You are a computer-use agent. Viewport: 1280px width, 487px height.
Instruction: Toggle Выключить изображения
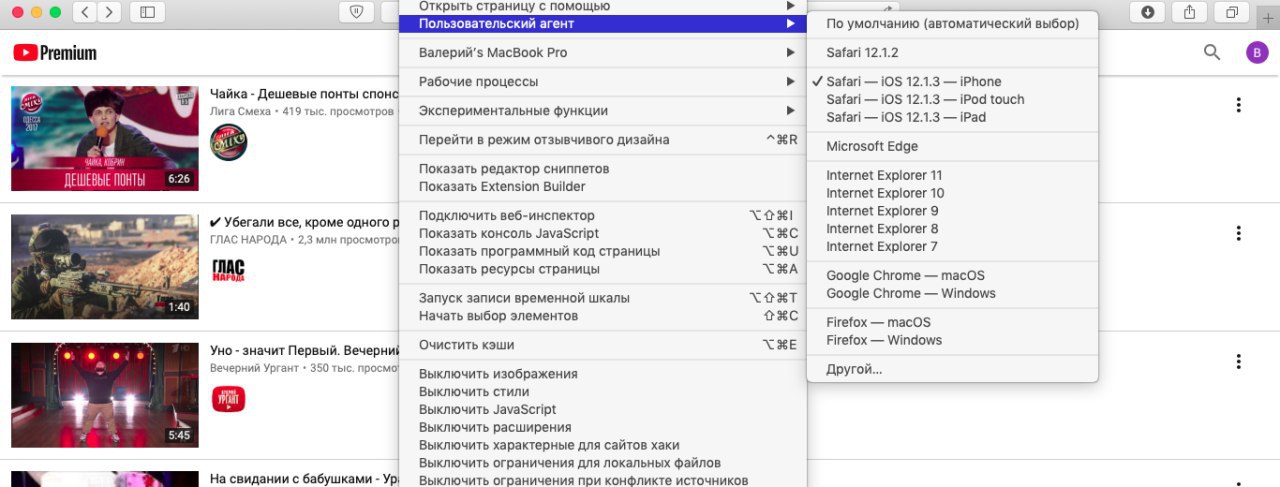pyautogui.click(x=602, y=374)
